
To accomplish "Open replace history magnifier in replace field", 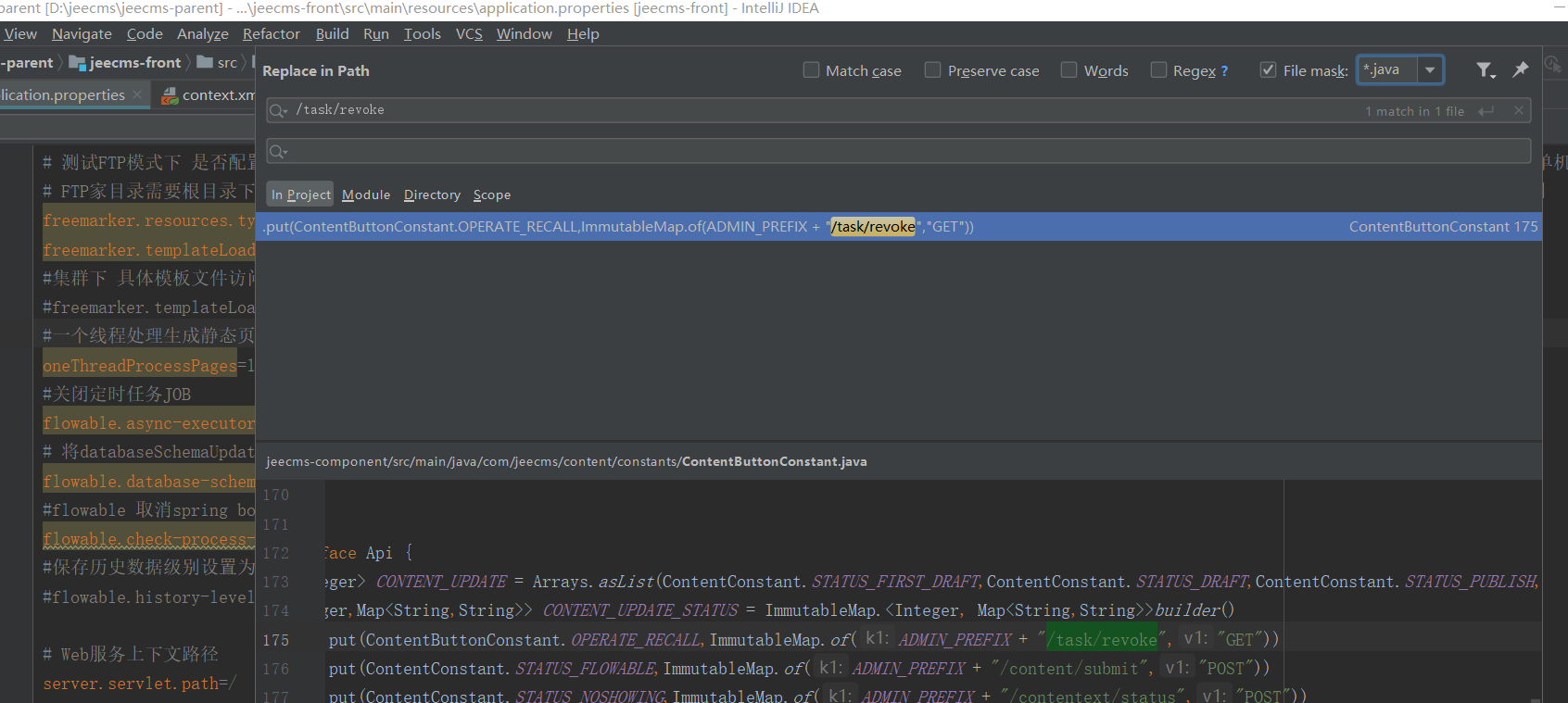I will (x=277, y=151).
